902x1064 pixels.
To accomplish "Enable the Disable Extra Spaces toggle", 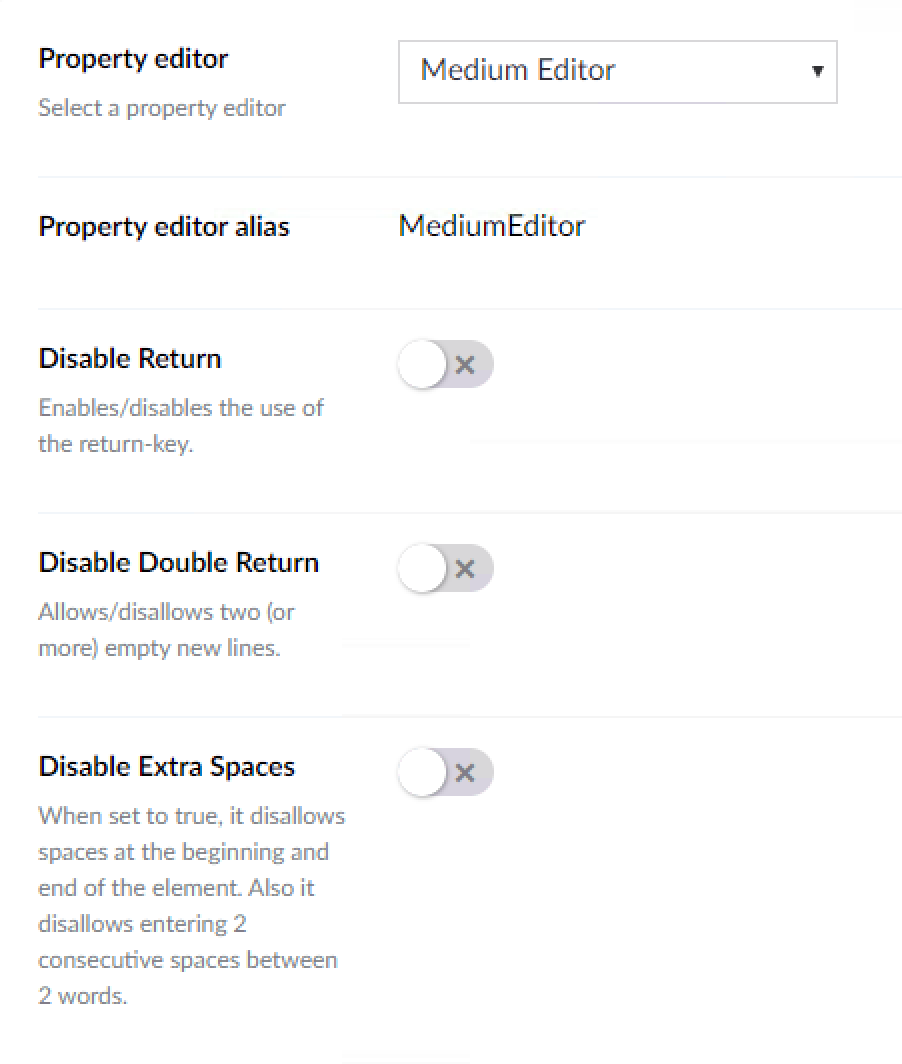I will click(x=445, y=772).
